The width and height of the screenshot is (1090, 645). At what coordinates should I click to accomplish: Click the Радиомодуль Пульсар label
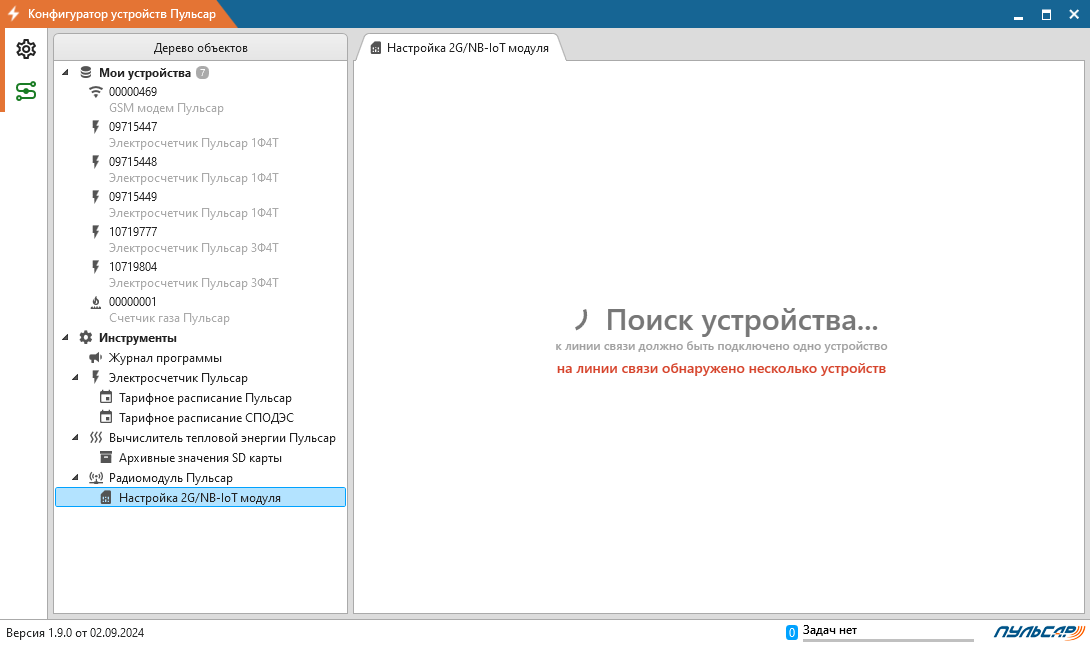click(171, 478)
